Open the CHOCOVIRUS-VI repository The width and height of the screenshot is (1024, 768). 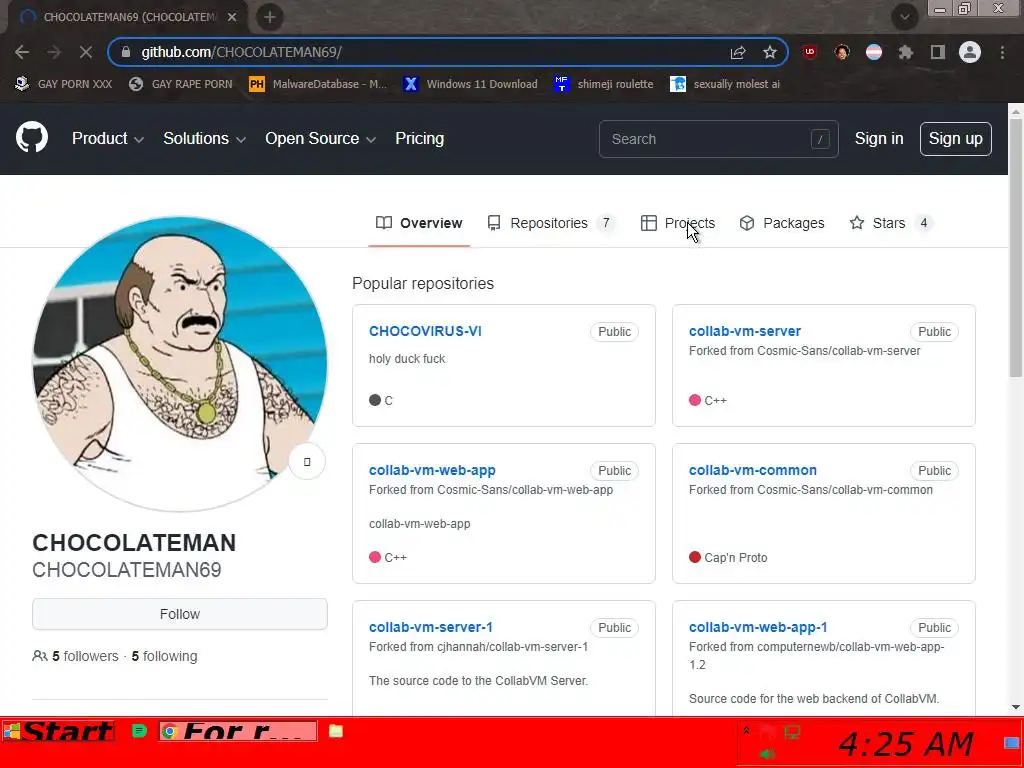point(425,331)
